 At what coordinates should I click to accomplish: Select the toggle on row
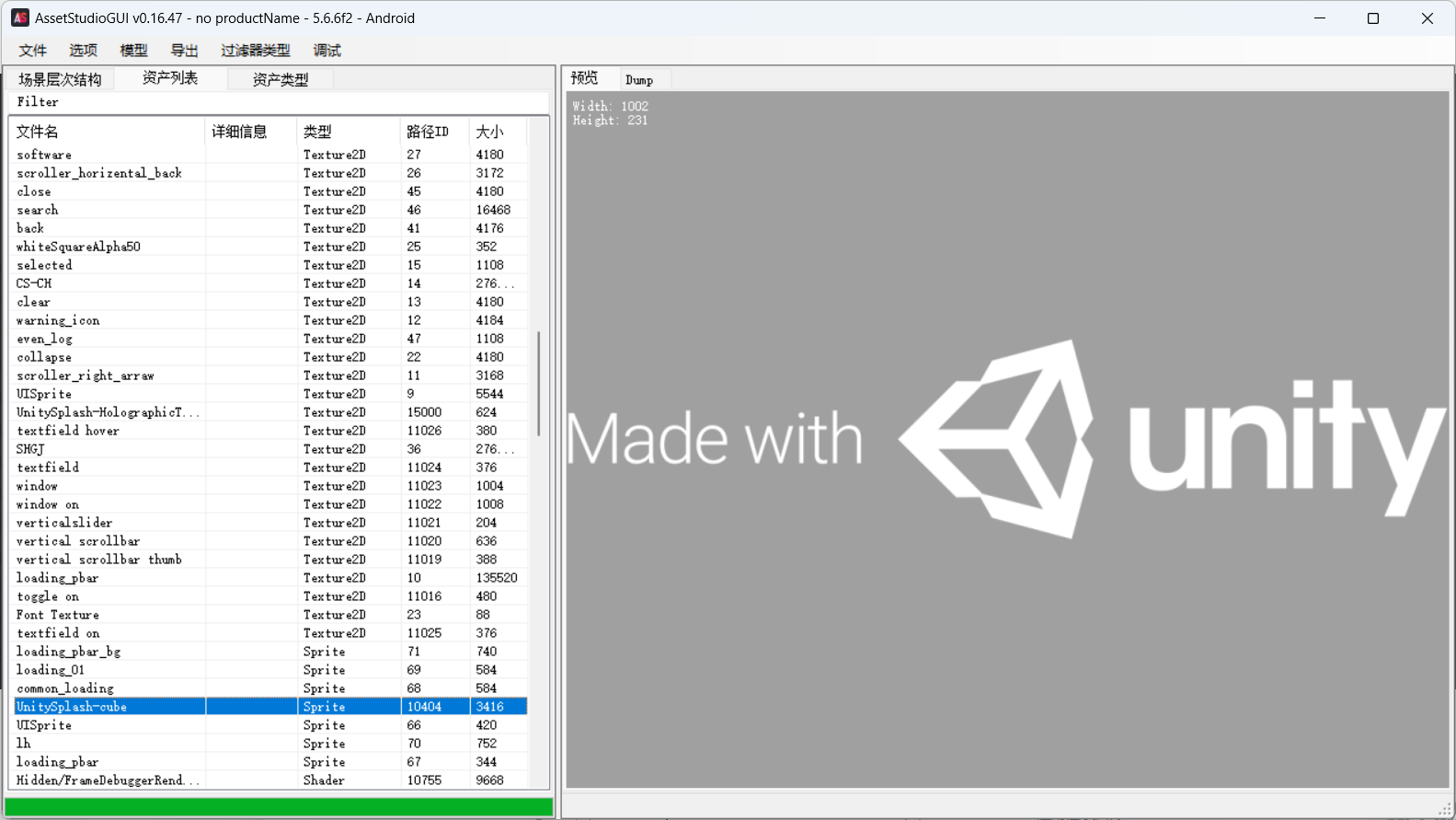[271, 596]
